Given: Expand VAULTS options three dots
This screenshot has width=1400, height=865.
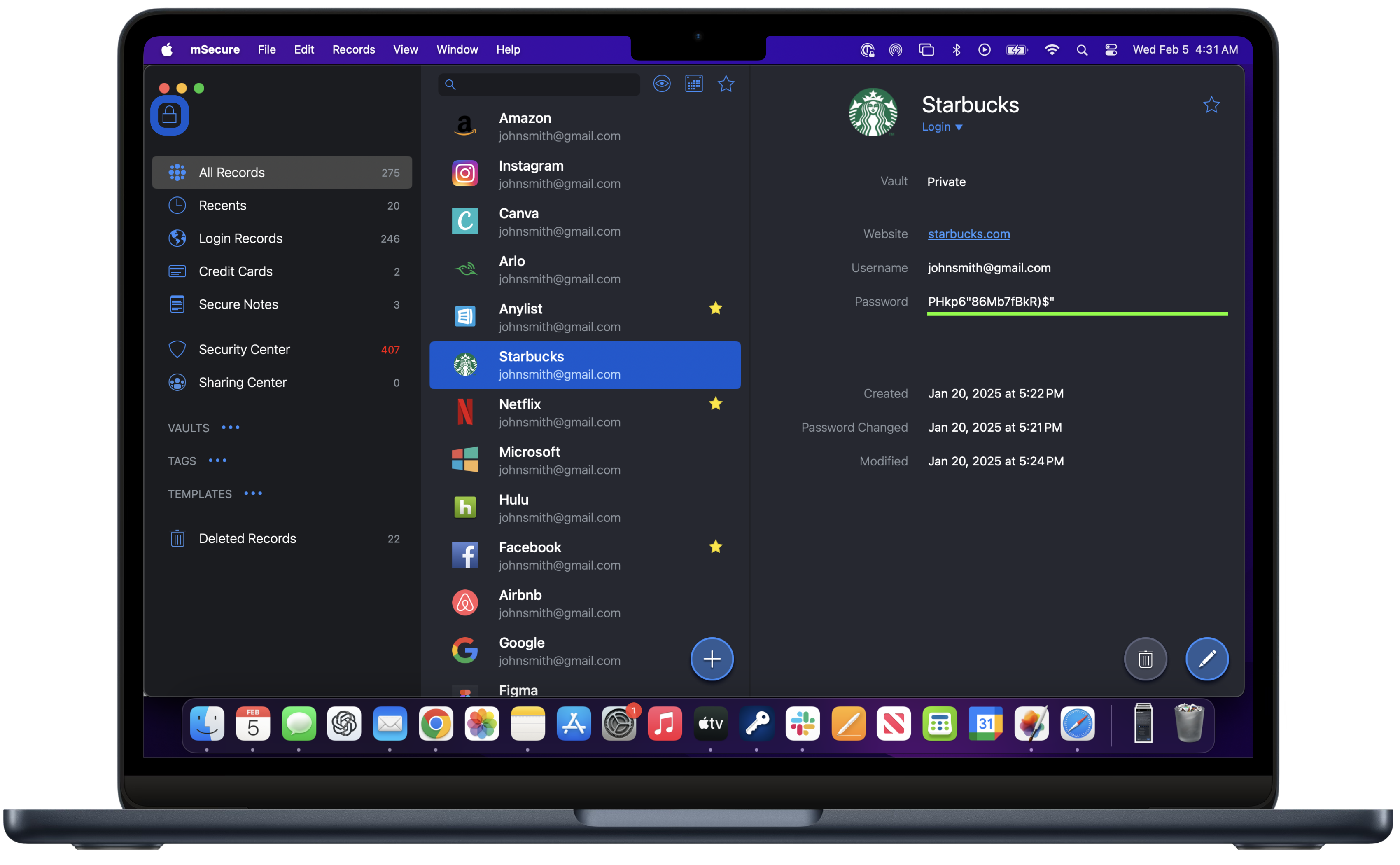Looking at the screenshot, I should pyautogui.click(x=231, y=428).
